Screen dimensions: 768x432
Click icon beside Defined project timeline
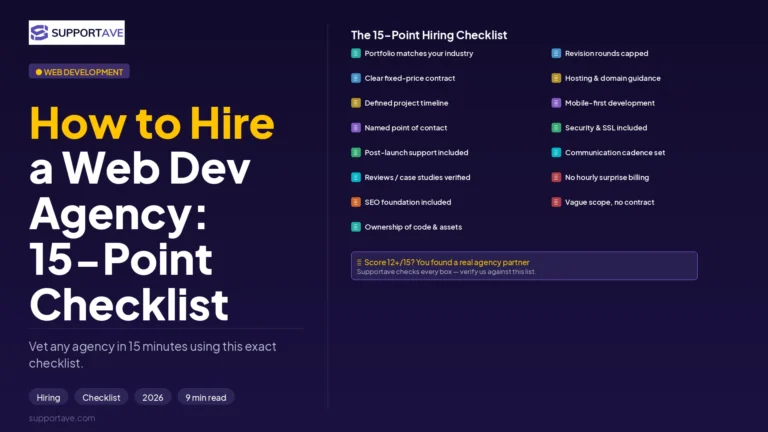point(356,103)
